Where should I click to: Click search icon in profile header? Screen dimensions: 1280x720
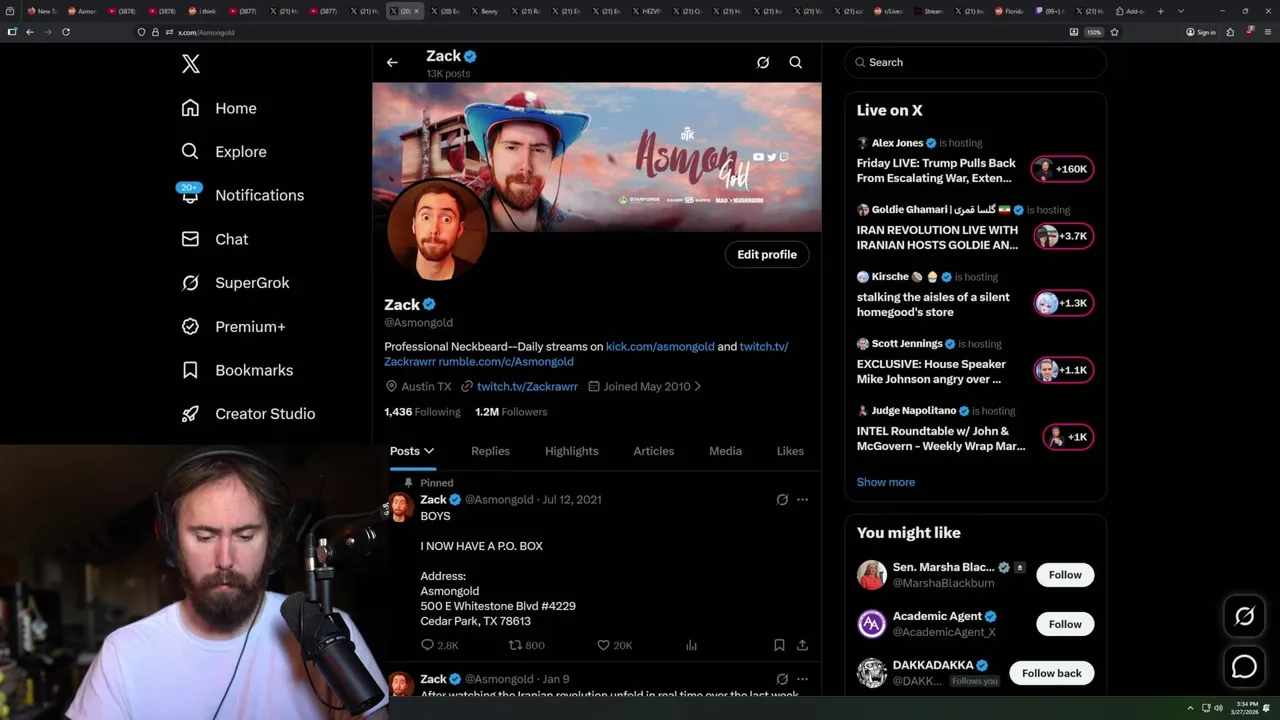796,62
